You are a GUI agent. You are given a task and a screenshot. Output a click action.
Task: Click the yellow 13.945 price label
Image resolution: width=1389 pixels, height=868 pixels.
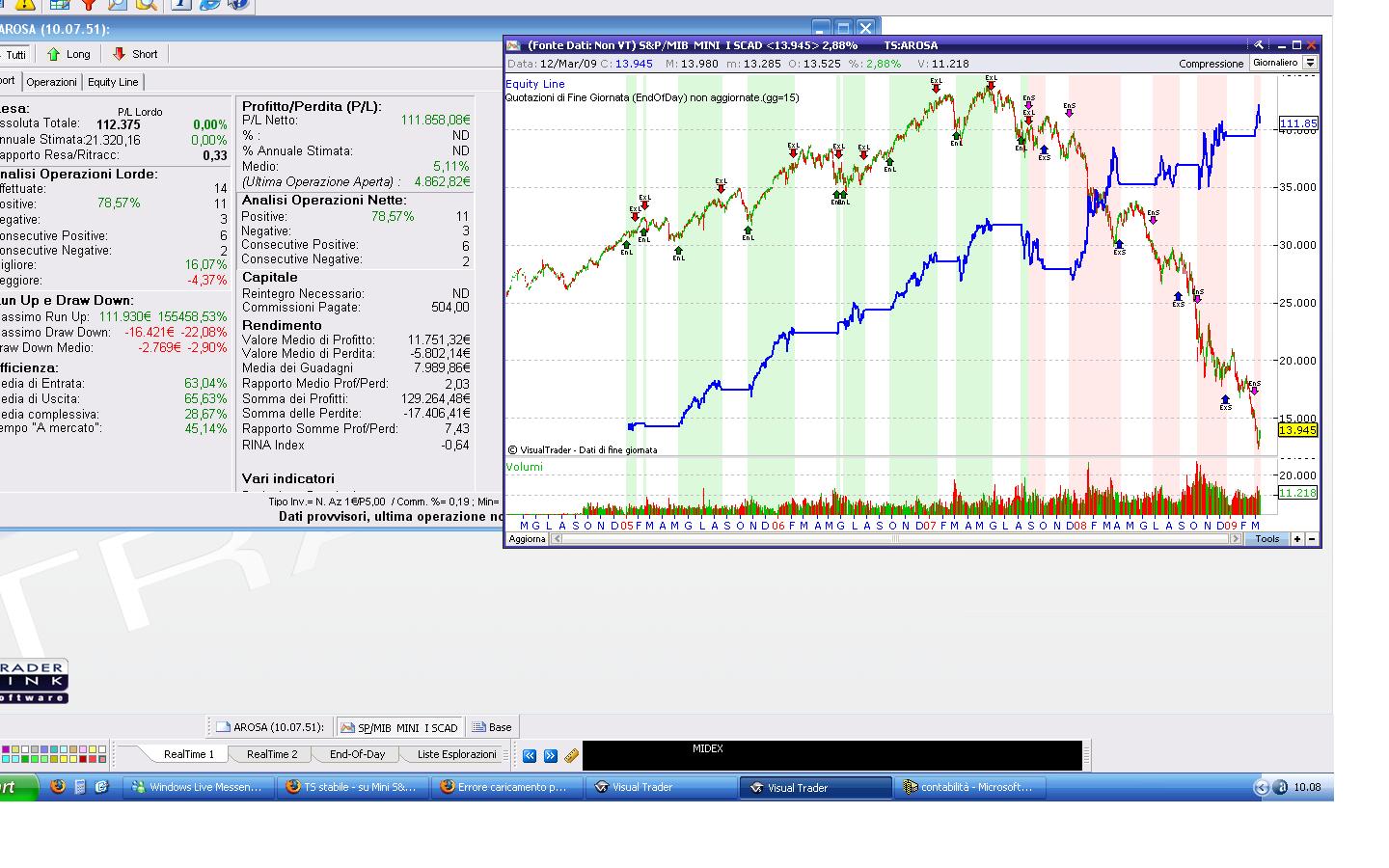1297,430
